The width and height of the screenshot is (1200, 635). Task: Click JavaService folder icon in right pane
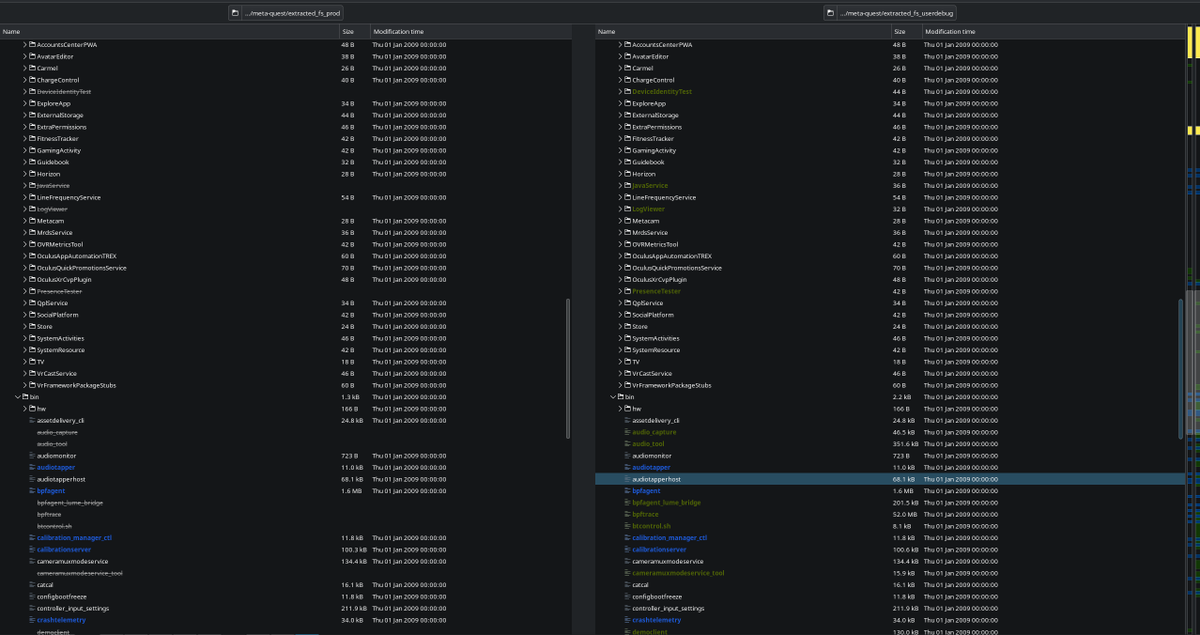pyautogui.click(x=628, y=186)
